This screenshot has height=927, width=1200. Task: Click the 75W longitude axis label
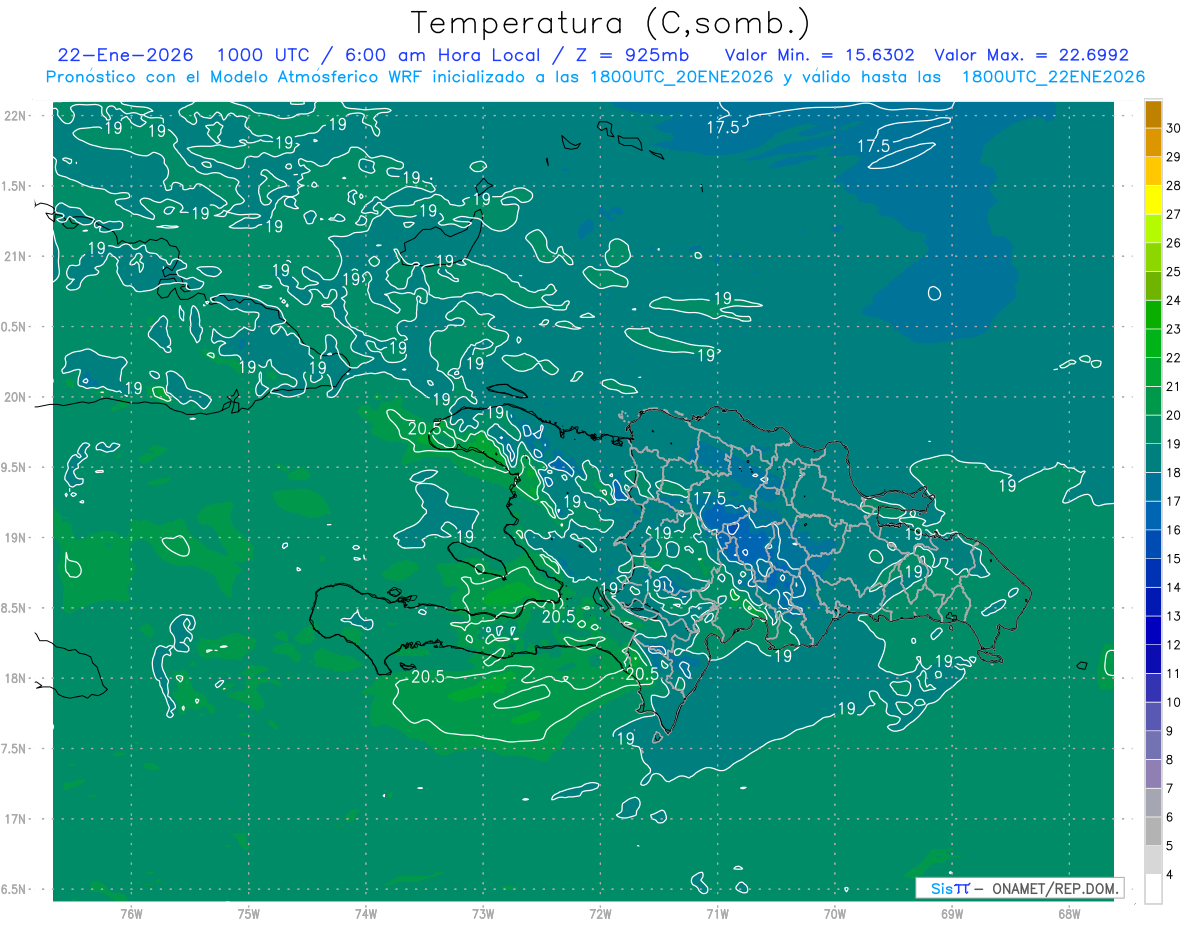coord(249,914)
